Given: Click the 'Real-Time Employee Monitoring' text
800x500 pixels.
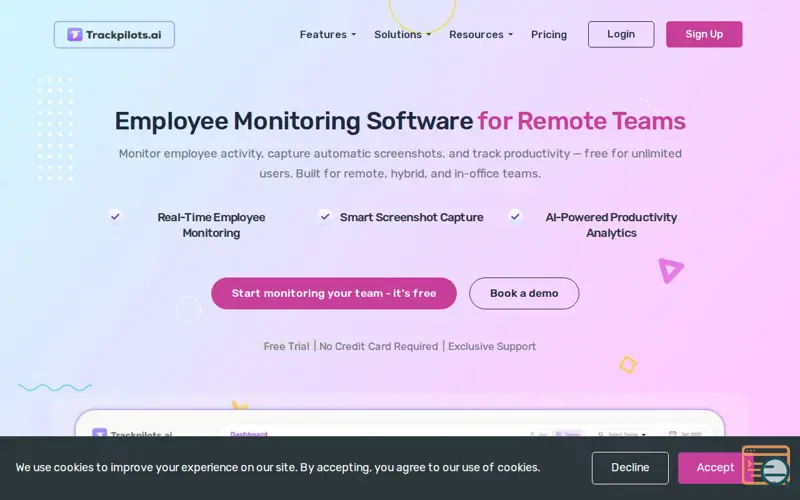Looking at the screenshot, I should (211, 225).
